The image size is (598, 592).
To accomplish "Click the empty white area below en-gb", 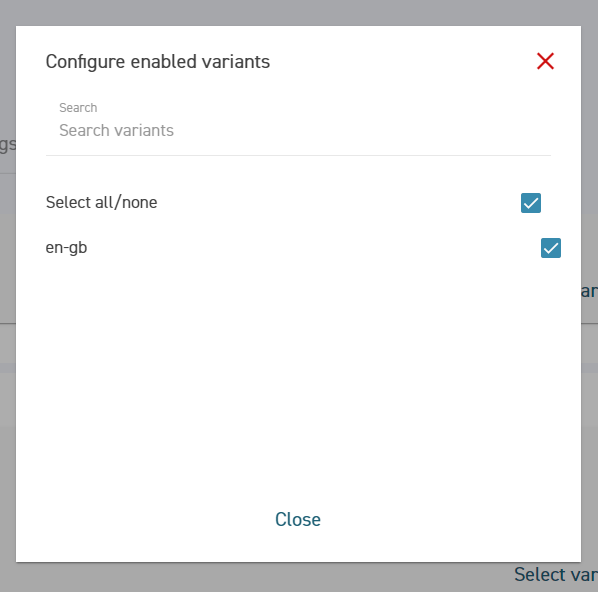I will (x=298, y=378).
